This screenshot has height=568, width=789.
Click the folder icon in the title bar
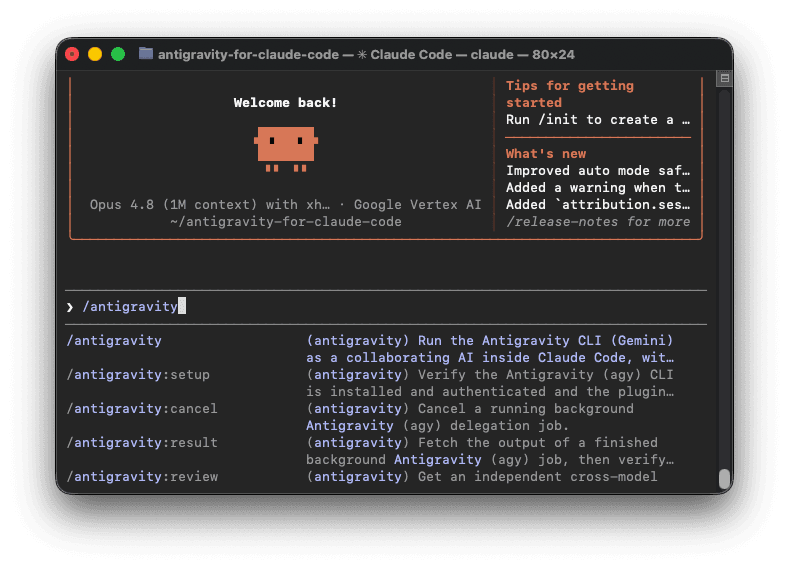(x=145, y=54)
